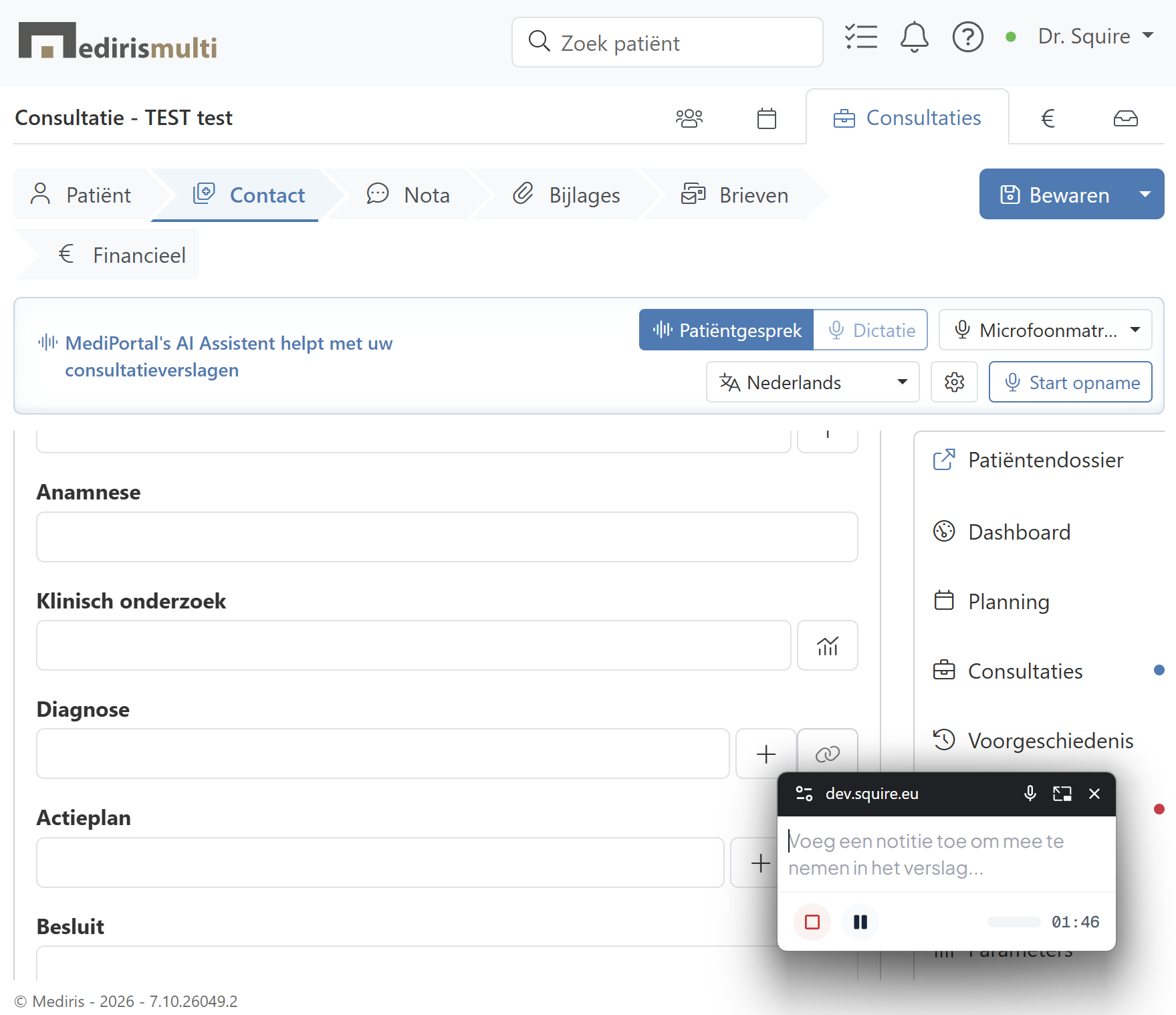Switch to Dictatie mode
The height and width of the screenshot is (1015, 1176).
870,330
